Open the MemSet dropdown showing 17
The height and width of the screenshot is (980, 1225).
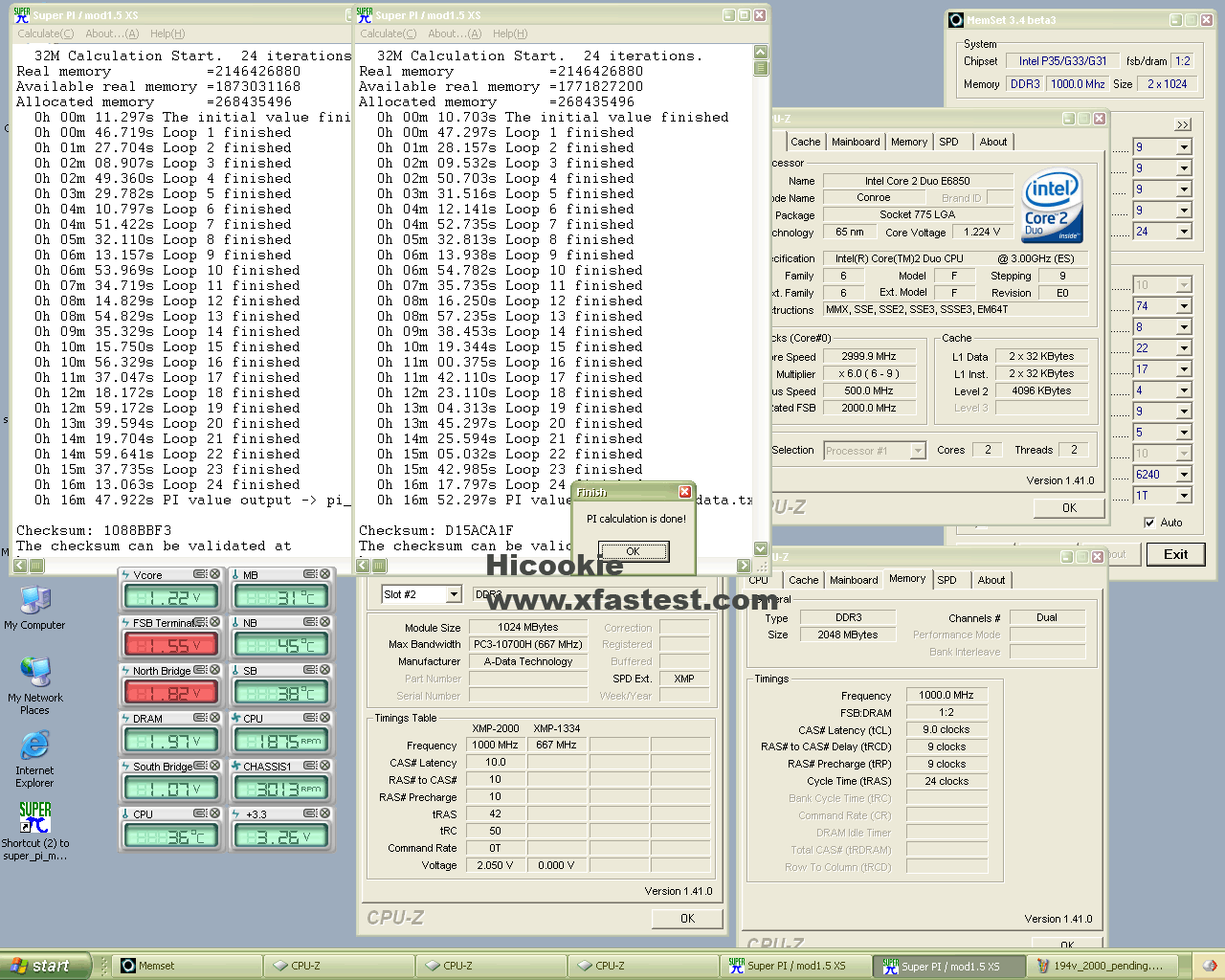point(1184,369)
